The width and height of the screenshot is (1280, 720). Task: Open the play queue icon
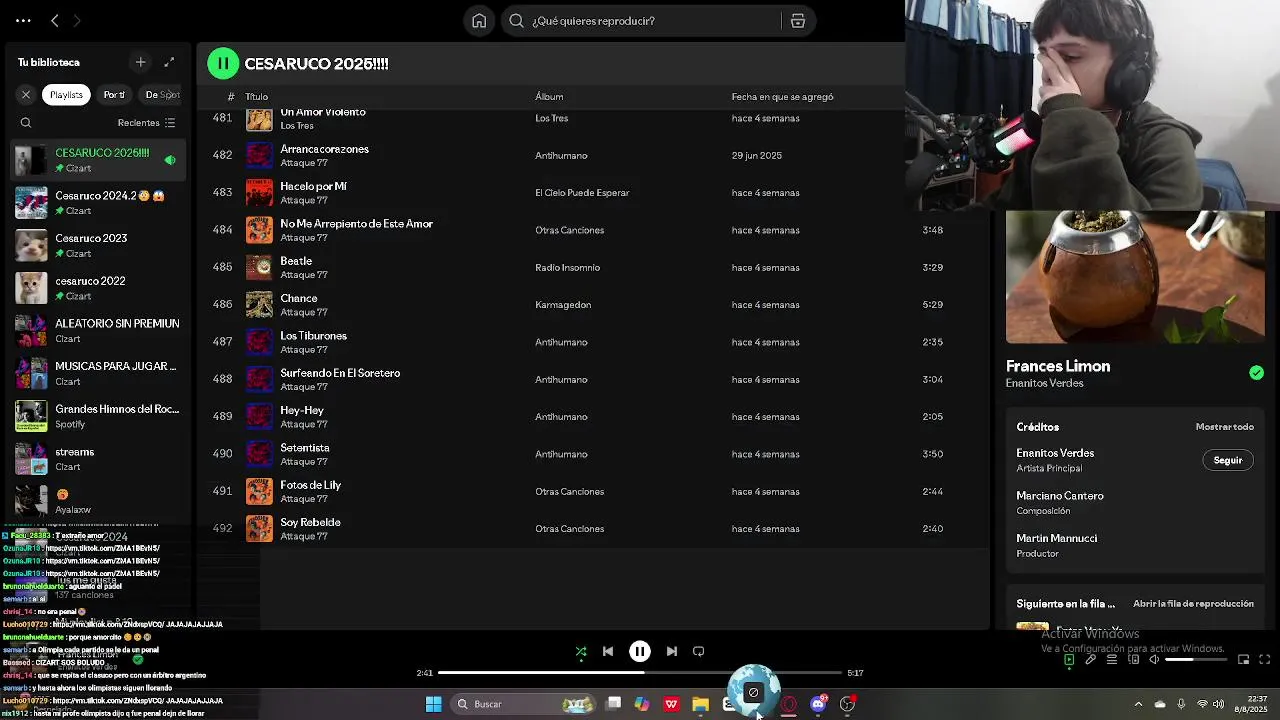pos(1111,660)
